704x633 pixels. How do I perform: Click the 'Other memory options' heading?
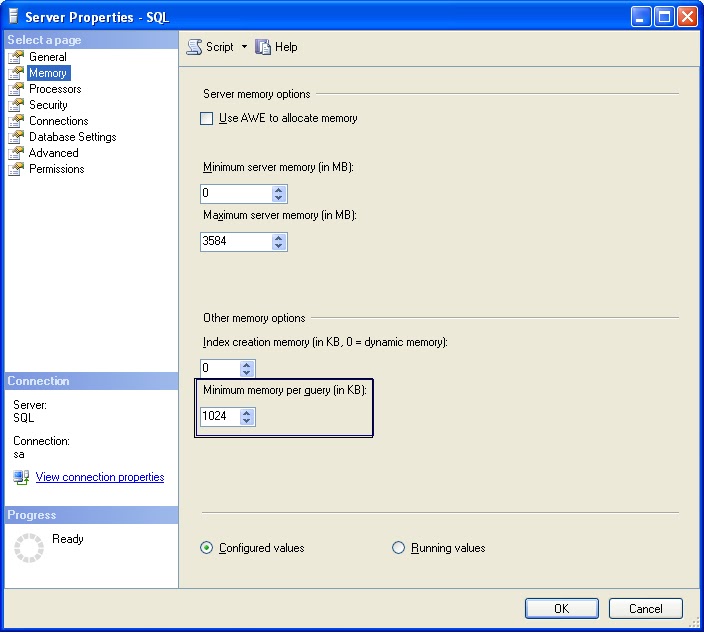(x=254, y=318)
